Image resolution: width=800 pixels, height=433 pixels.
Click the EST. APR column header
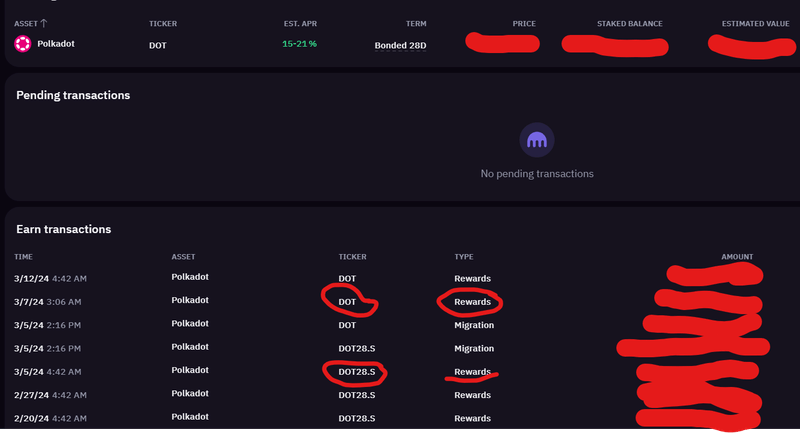tap(300, 23)
